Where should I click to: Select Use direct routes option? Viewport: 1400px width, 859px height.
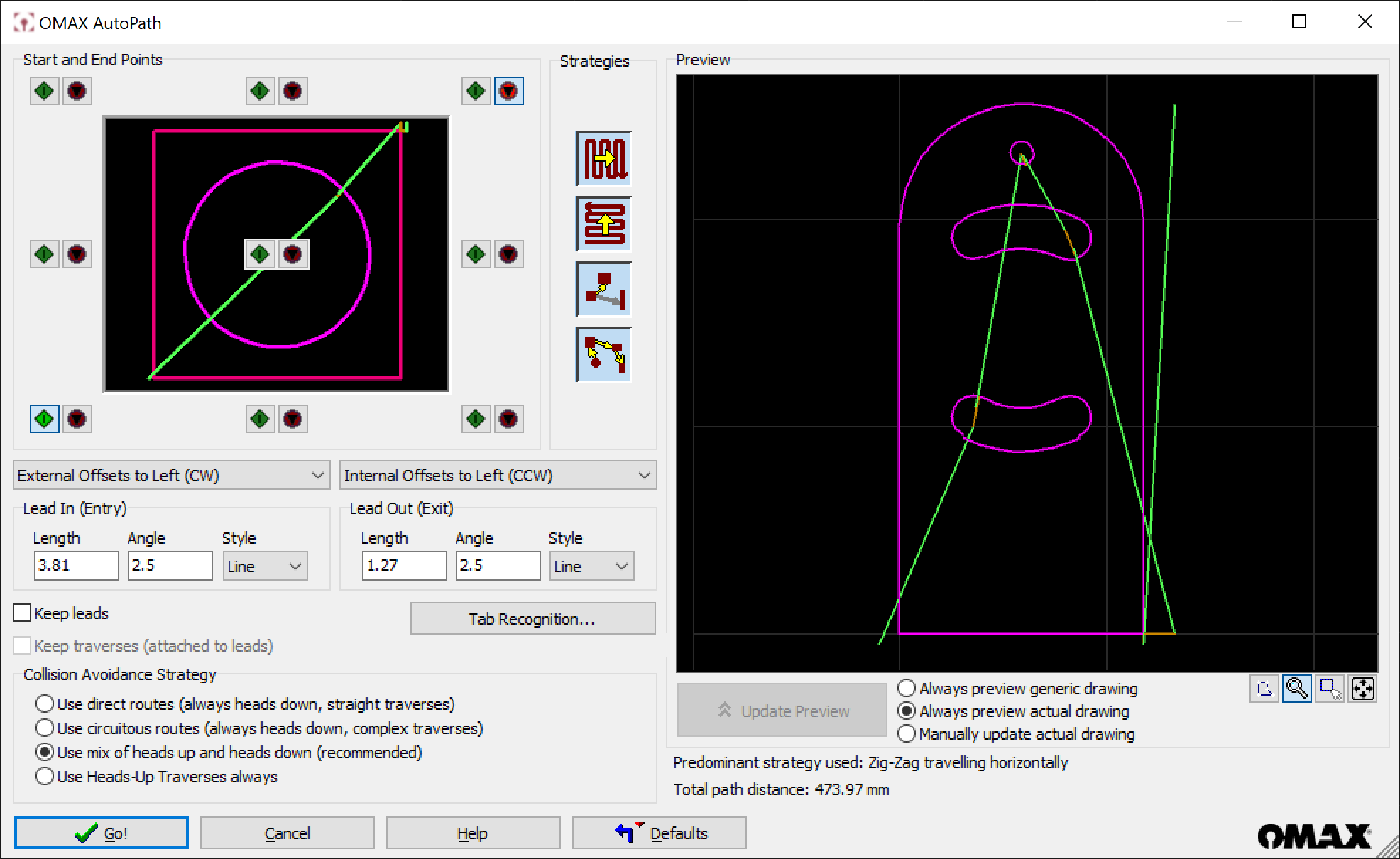point(45,704)
